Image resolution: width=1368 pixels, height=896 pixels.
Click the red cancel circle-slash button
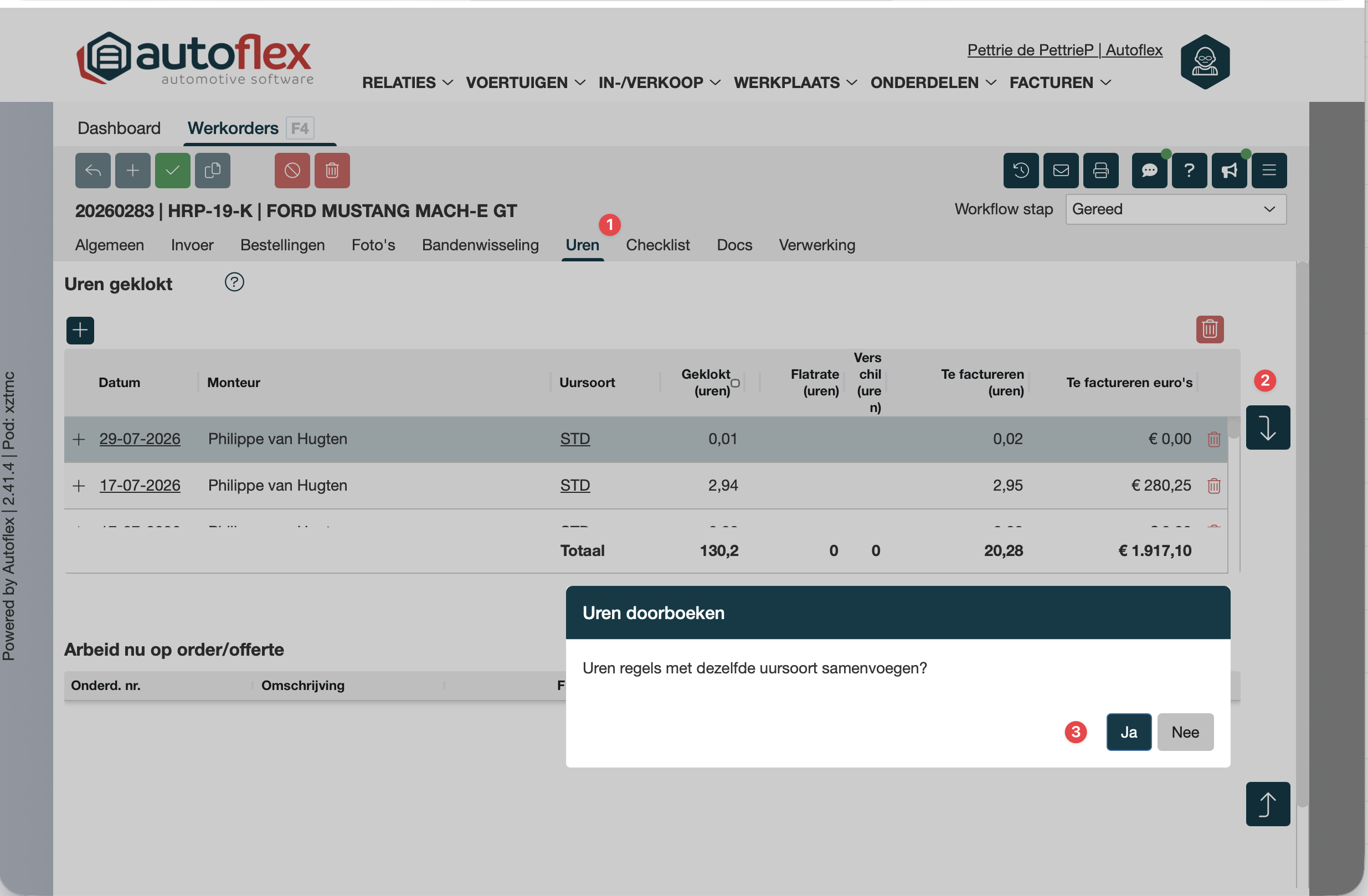(292, 170)
